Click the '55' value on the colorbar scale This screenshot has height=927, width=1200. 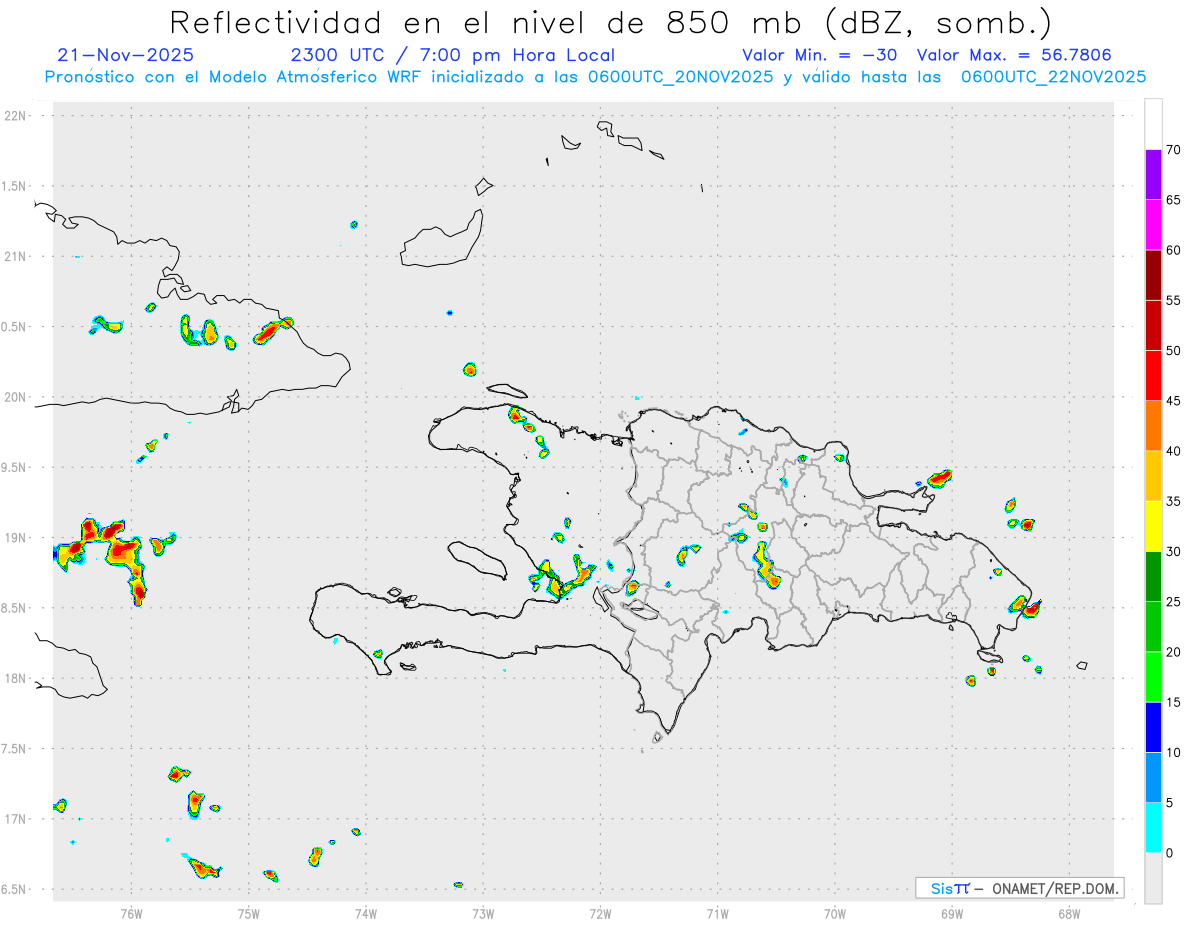[1174, 301]
